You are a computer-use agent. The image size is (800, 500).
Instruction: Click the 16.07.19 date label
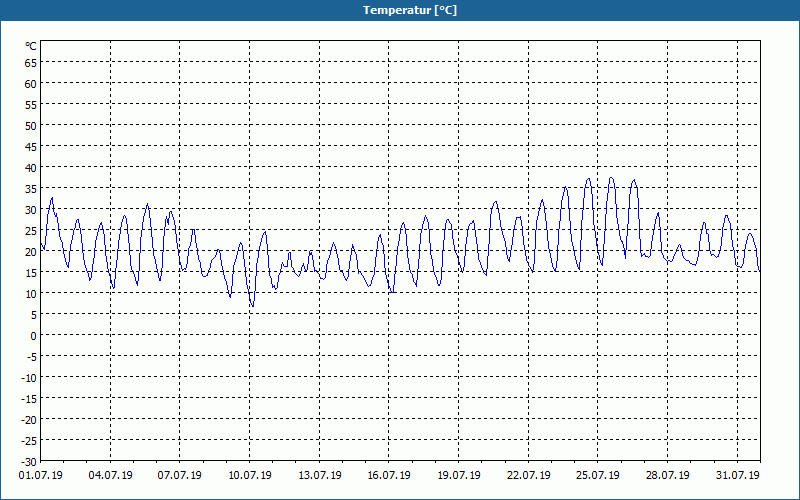(x=389, y=476)
